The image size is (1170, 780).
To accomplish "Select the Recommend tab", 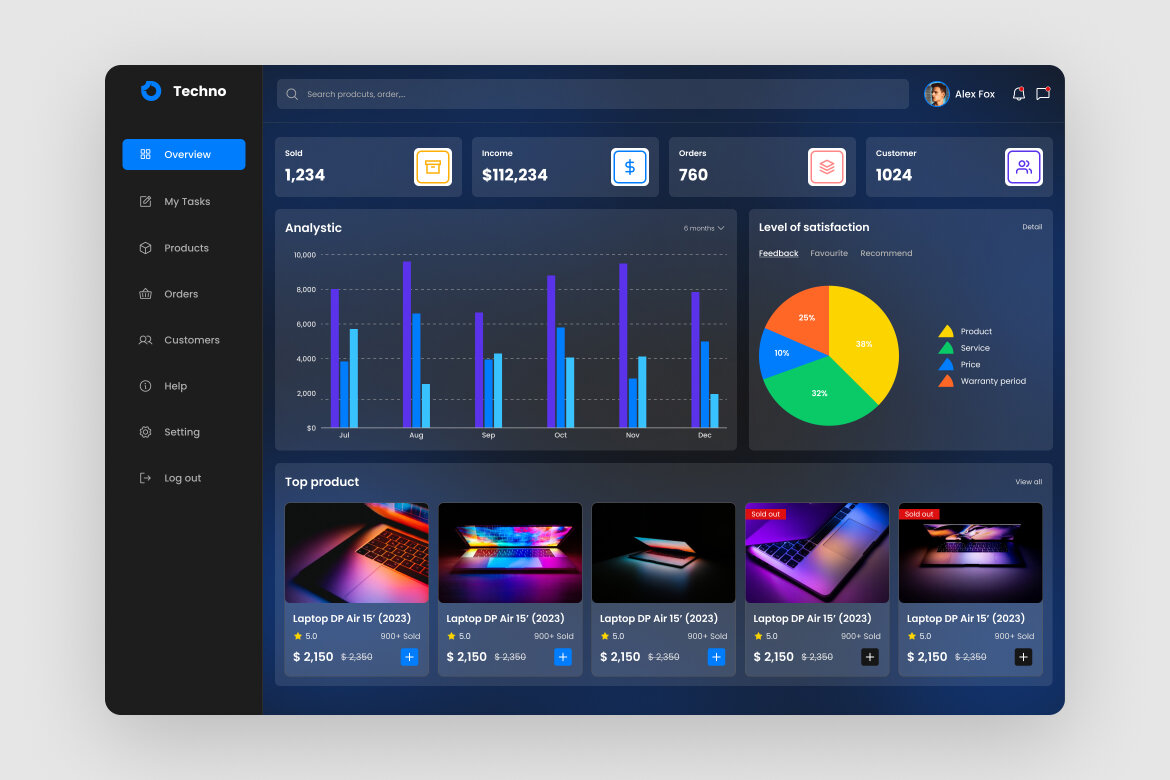I will tap(886, 253).
